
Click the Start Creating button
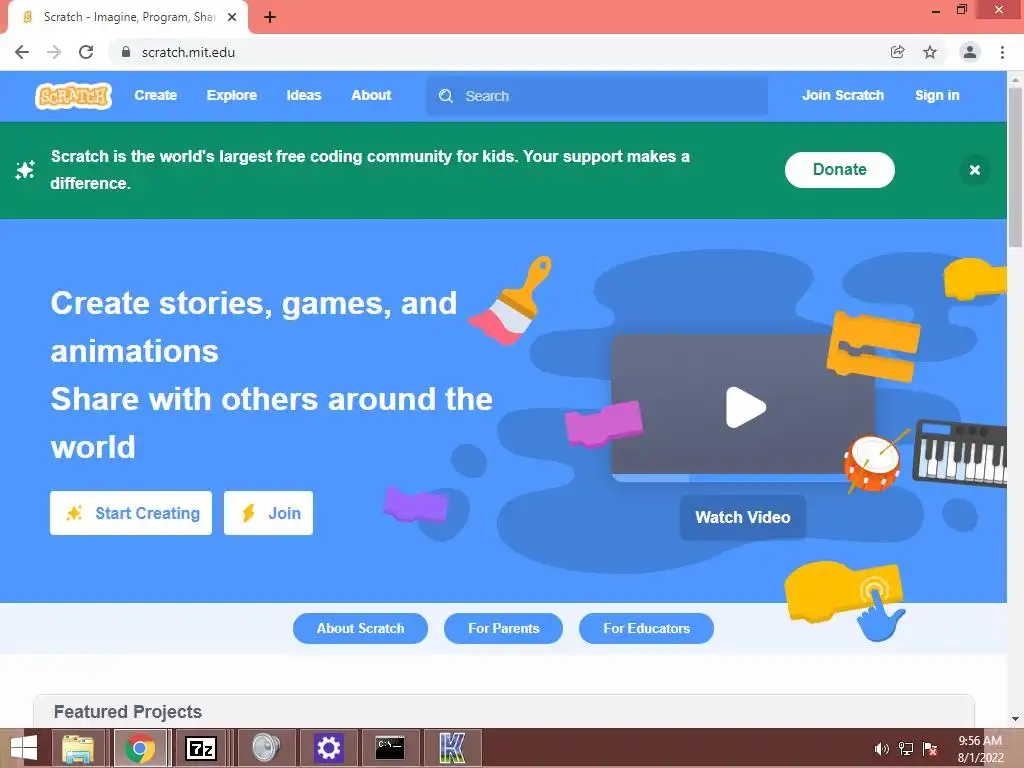[131, 513]
